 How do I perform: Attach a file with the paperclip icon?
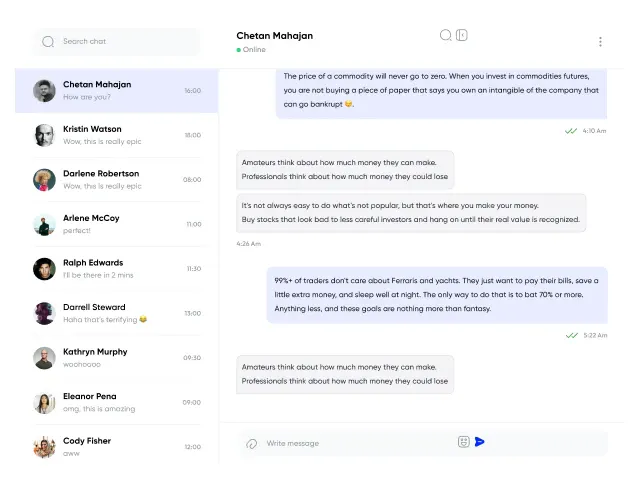(x=251, y=444)
